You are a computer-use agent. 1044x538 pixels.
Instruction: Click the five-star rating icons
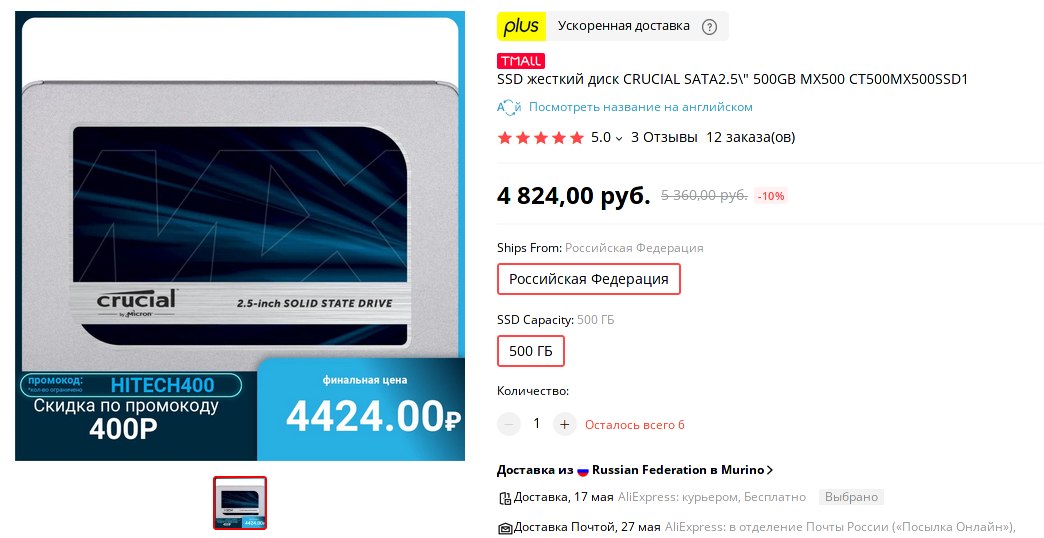pyautogui.click(x=541, y=138)
